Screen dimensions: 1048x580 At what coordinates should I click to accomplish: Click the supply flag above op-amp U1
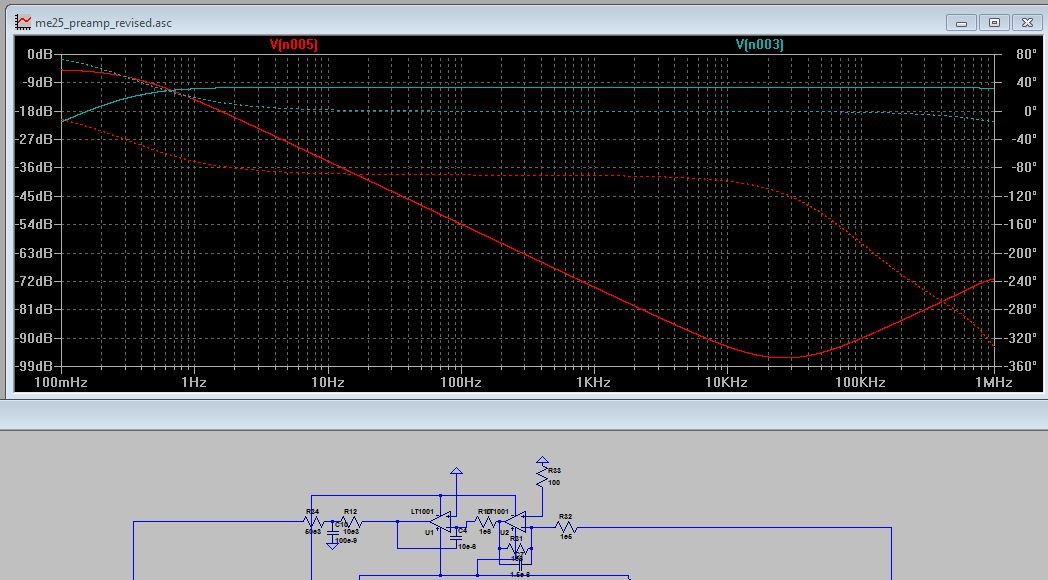[x=456, y=470]
